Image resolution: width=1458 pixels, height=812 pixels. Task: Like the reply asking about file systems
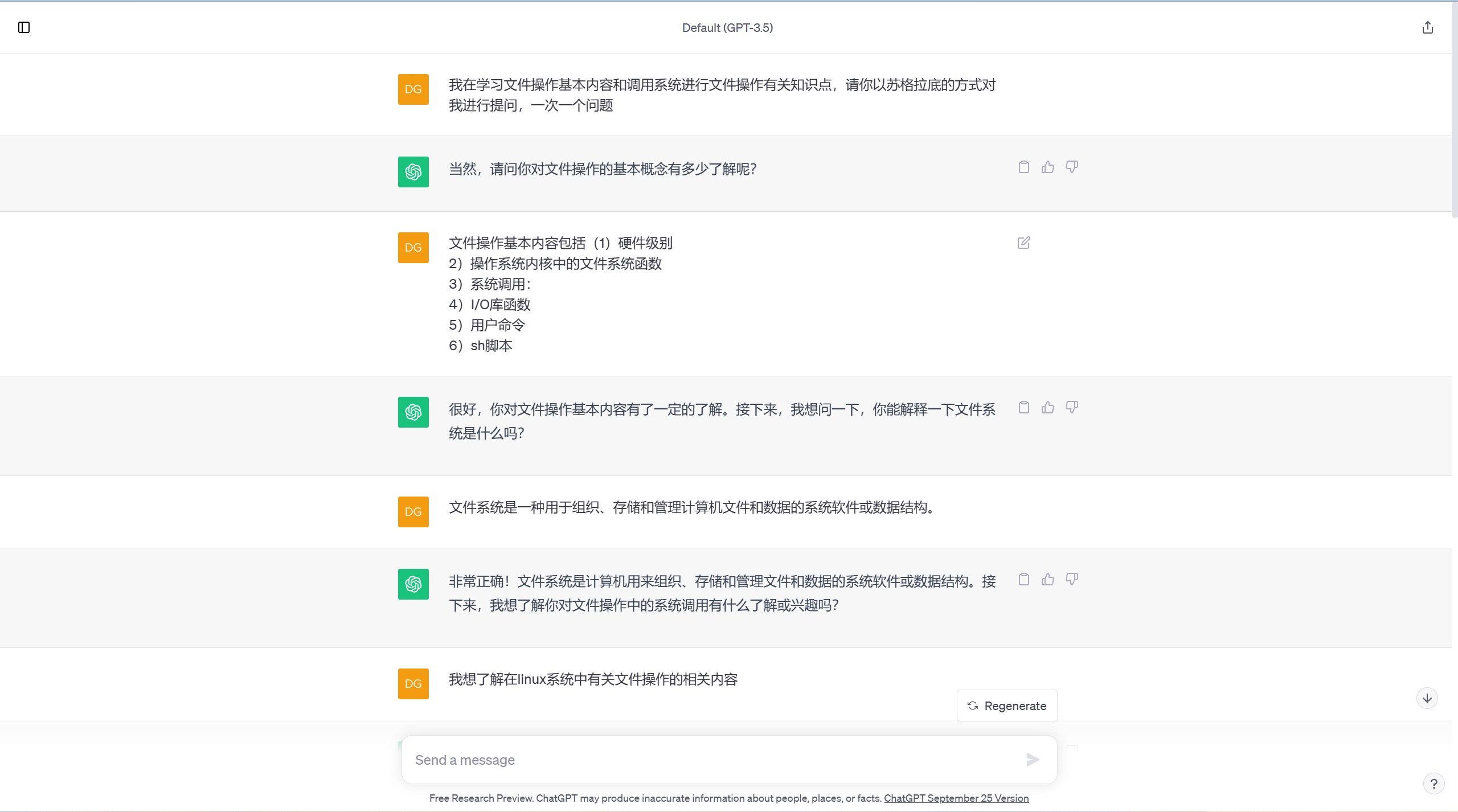(1047, 407)
